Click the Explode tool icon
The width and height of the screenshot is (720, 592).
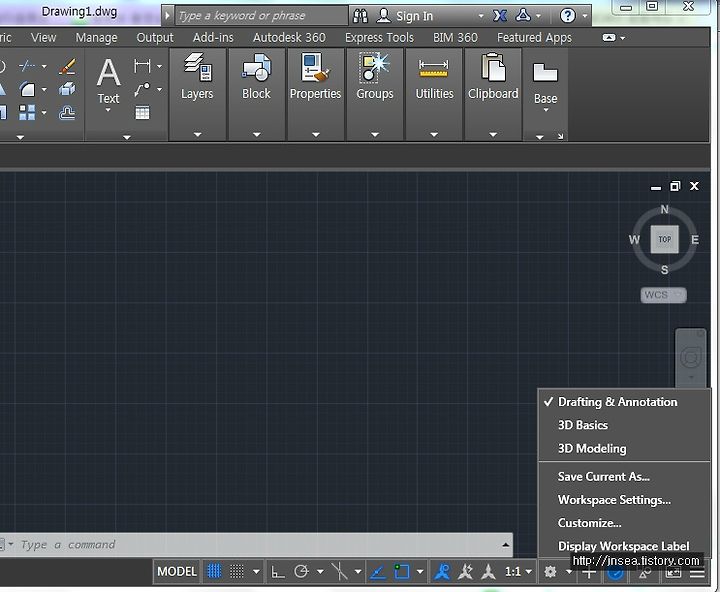click(67, 89)
